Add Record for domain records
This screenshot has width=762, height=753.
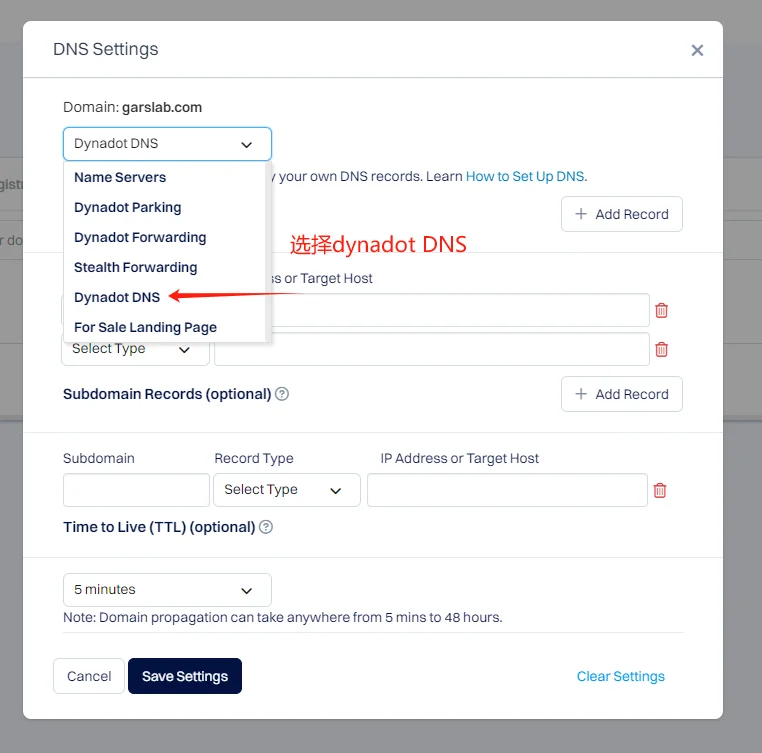click(x=622, y=214)
